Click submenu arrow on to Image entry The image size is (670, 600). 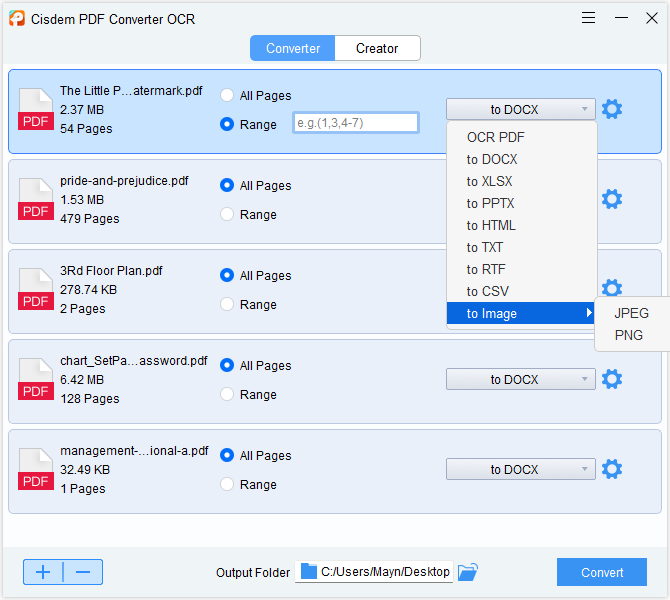point(589,313)
